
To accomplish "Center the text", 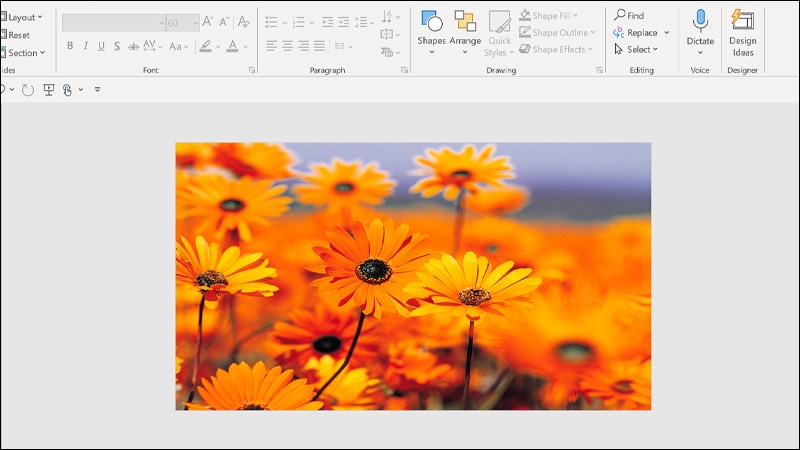I will (287, 46).
